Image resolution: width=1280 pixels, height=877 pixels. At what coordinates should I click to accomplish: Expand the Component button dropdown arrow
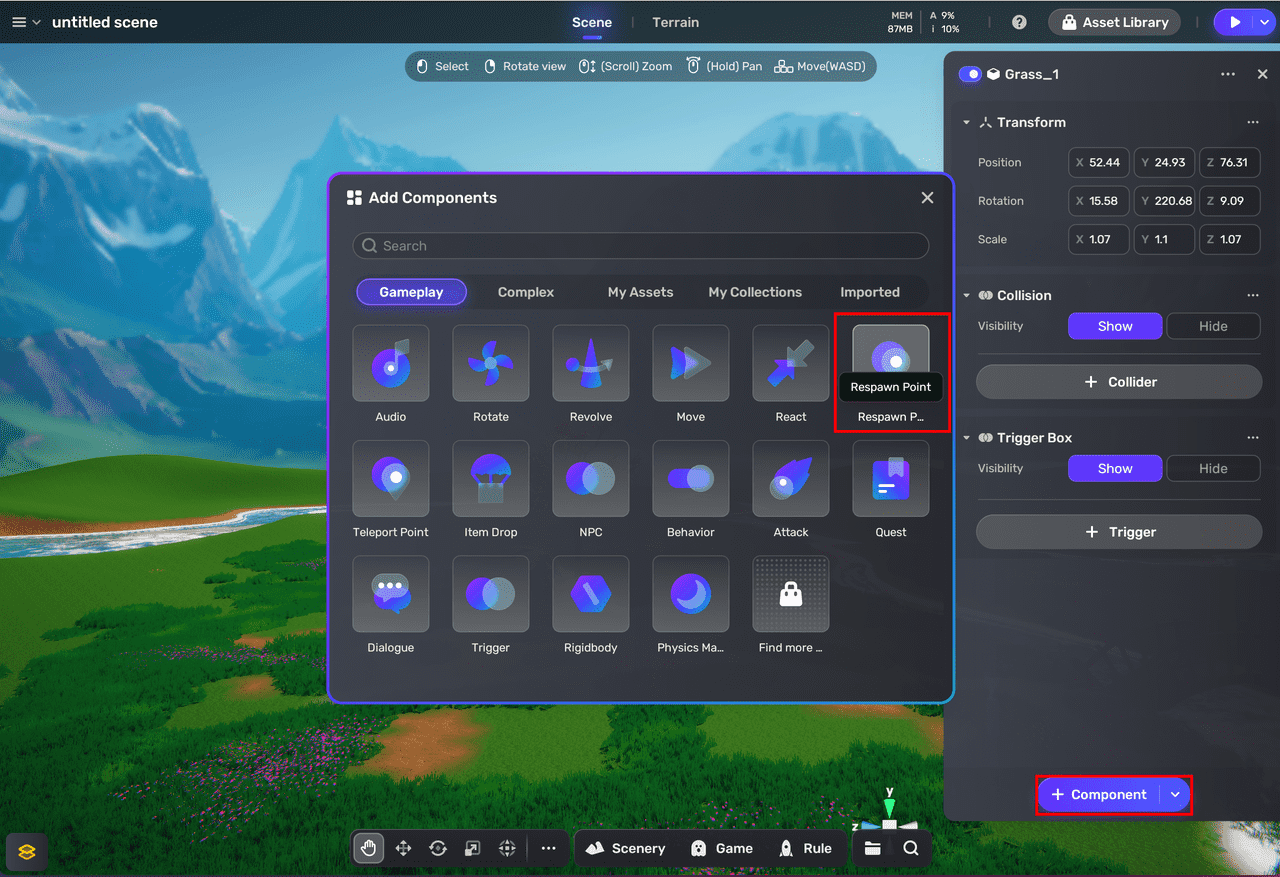(x=1175, y=795)
